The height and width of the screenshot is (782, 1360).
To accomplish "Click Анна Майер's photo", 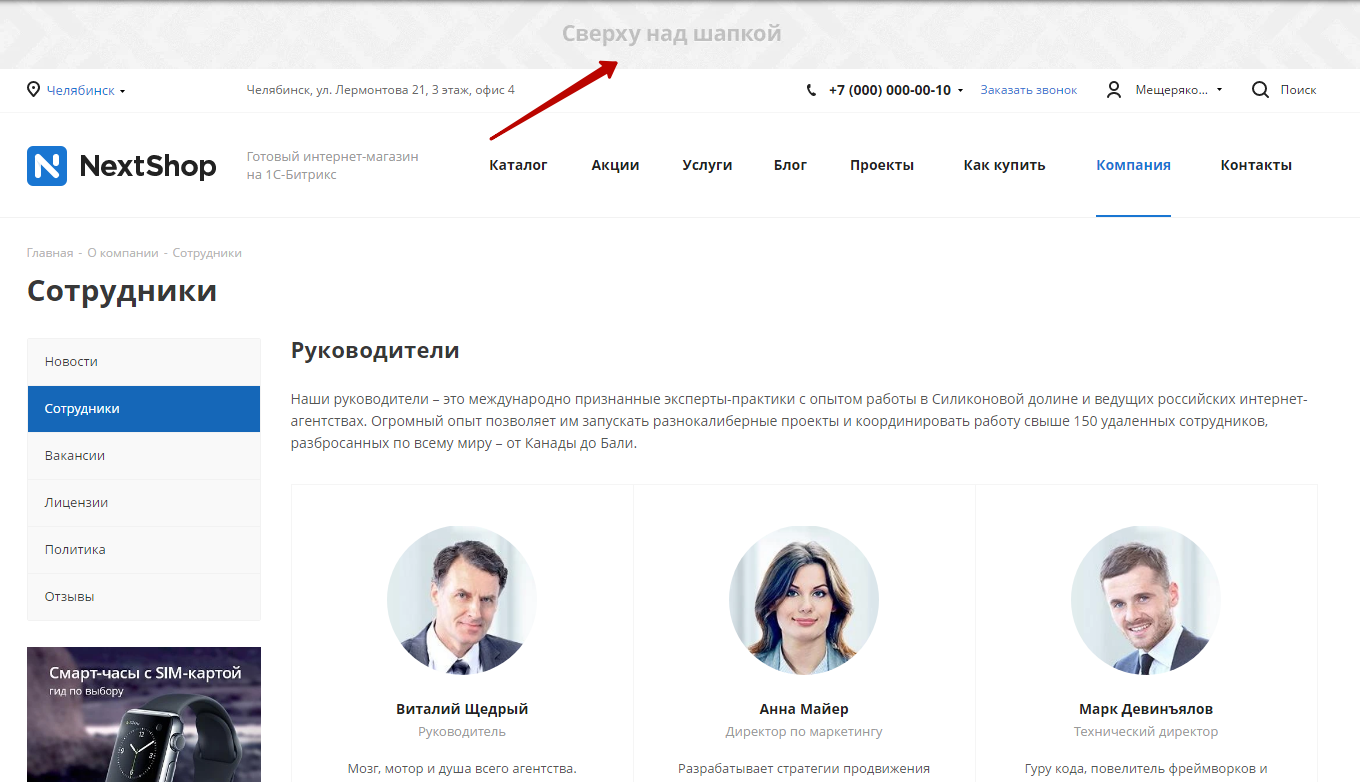I will [x=804, y=601].
